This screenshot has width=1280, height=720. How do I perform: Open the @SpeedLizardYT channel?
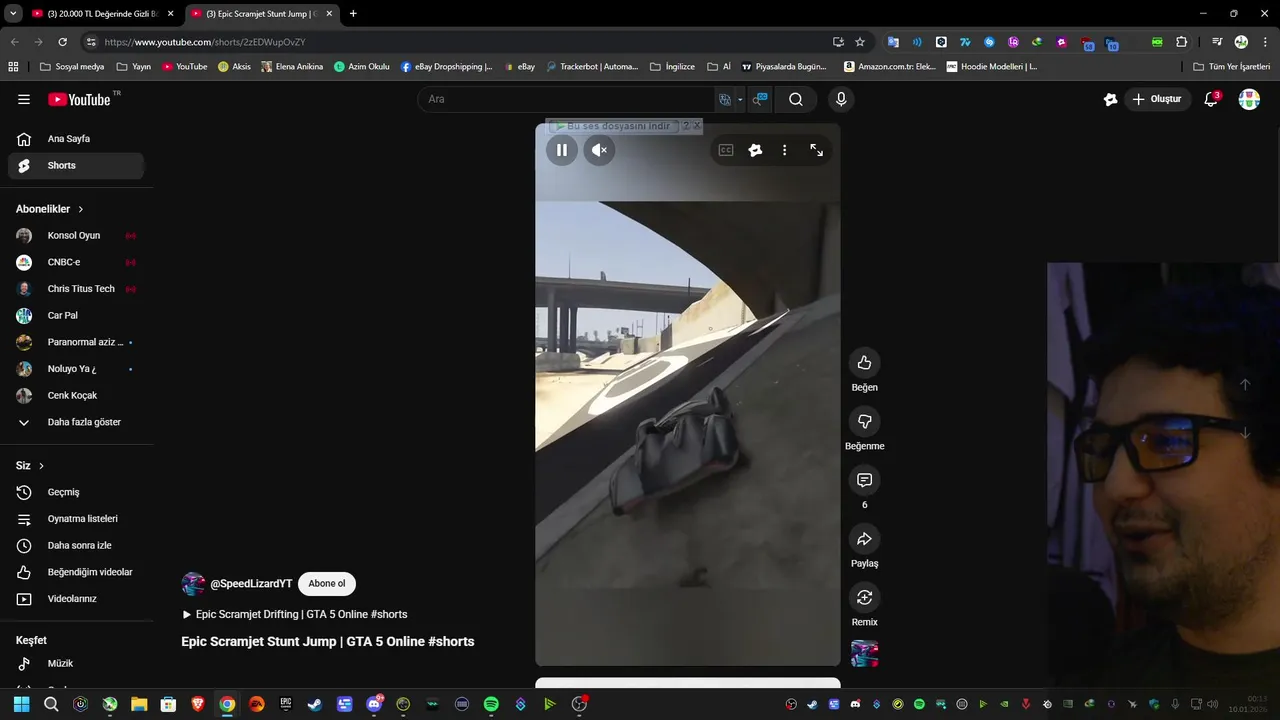(251, 584)
